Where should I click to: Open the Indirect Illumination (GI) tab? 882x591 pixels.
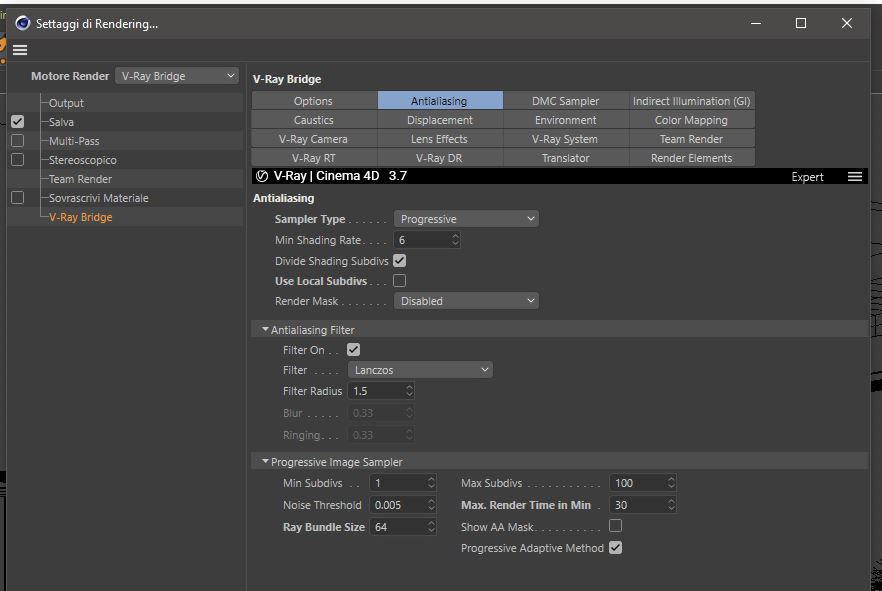(692, 101)
